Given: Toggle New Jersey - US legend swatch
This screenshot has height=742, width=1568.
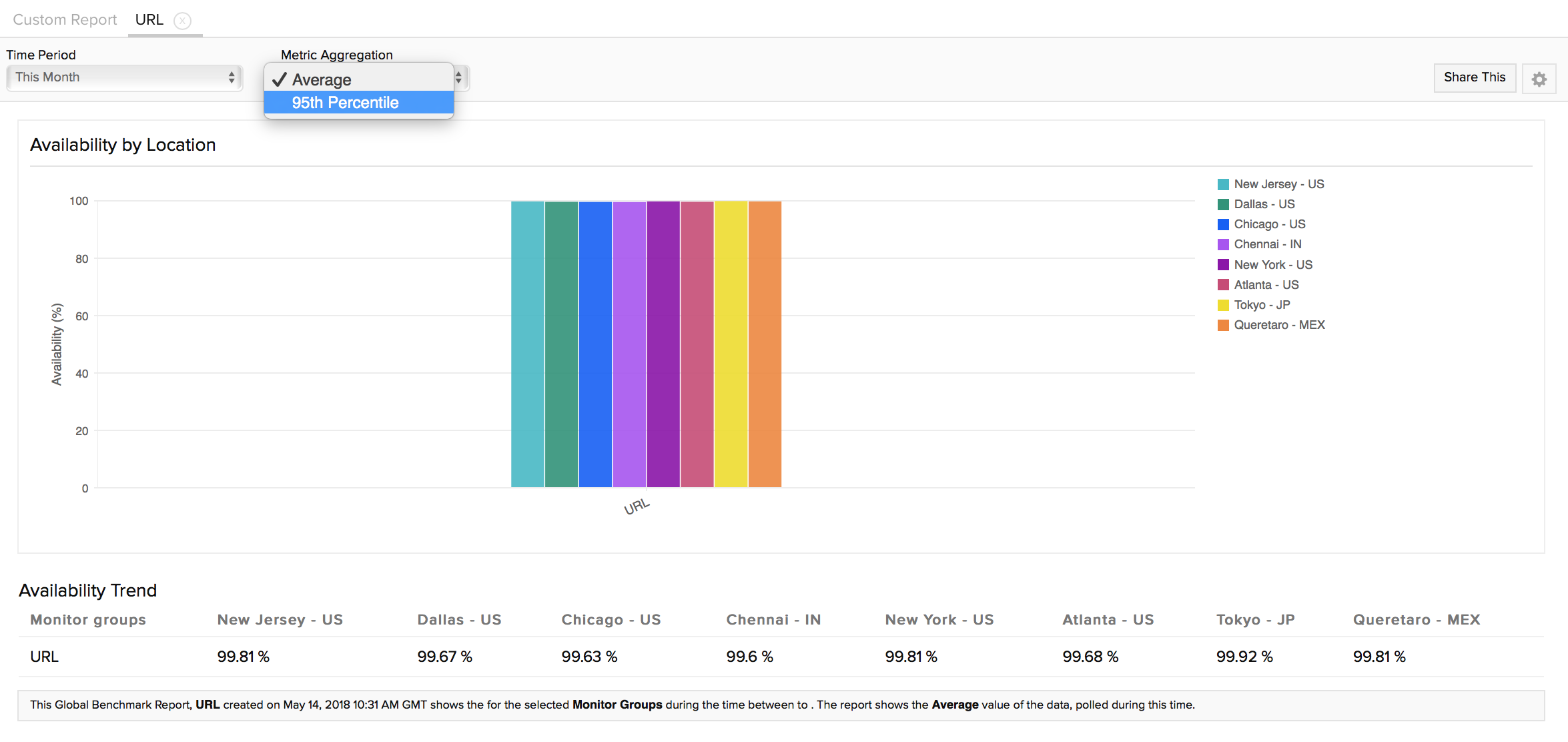Looking at the screenshot, I should (1223, 185).
